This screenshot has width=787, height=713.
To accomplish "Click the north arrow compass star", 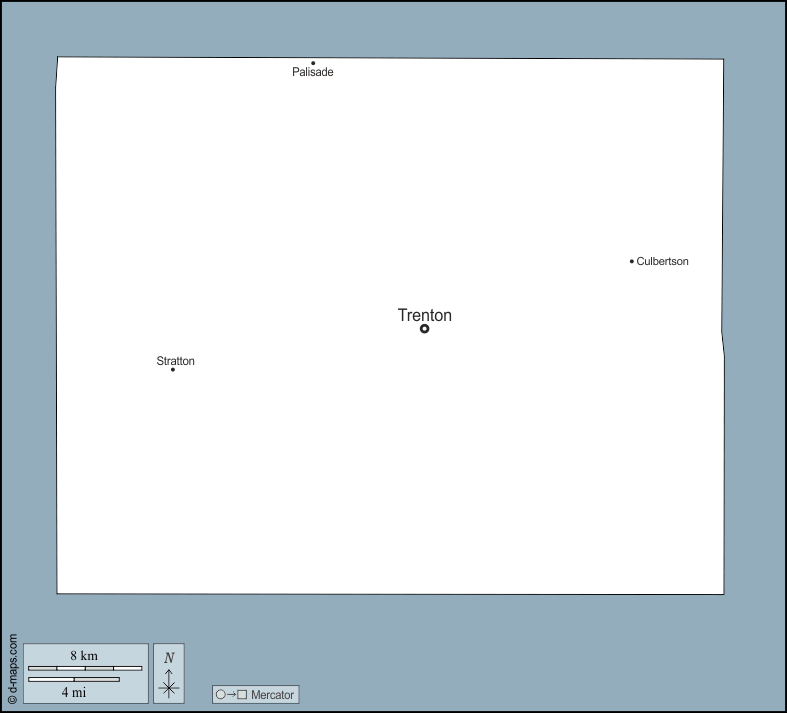I will pyautogui.click(x=169, y=687).
